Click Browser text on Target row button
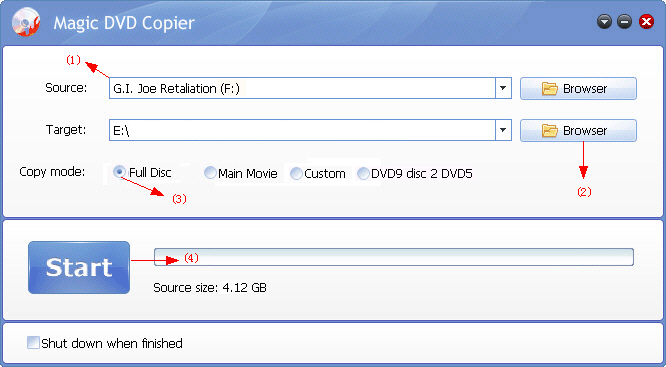 tap(585, 131)
